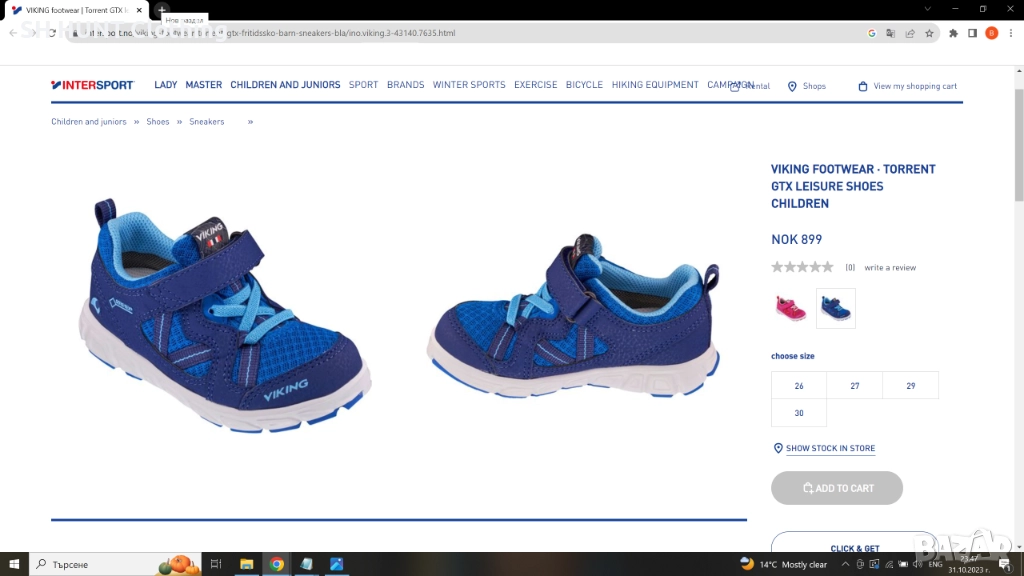Click the Windows taskbar search box
Viewport: 1024px width, 576px height.
(100, 564)
